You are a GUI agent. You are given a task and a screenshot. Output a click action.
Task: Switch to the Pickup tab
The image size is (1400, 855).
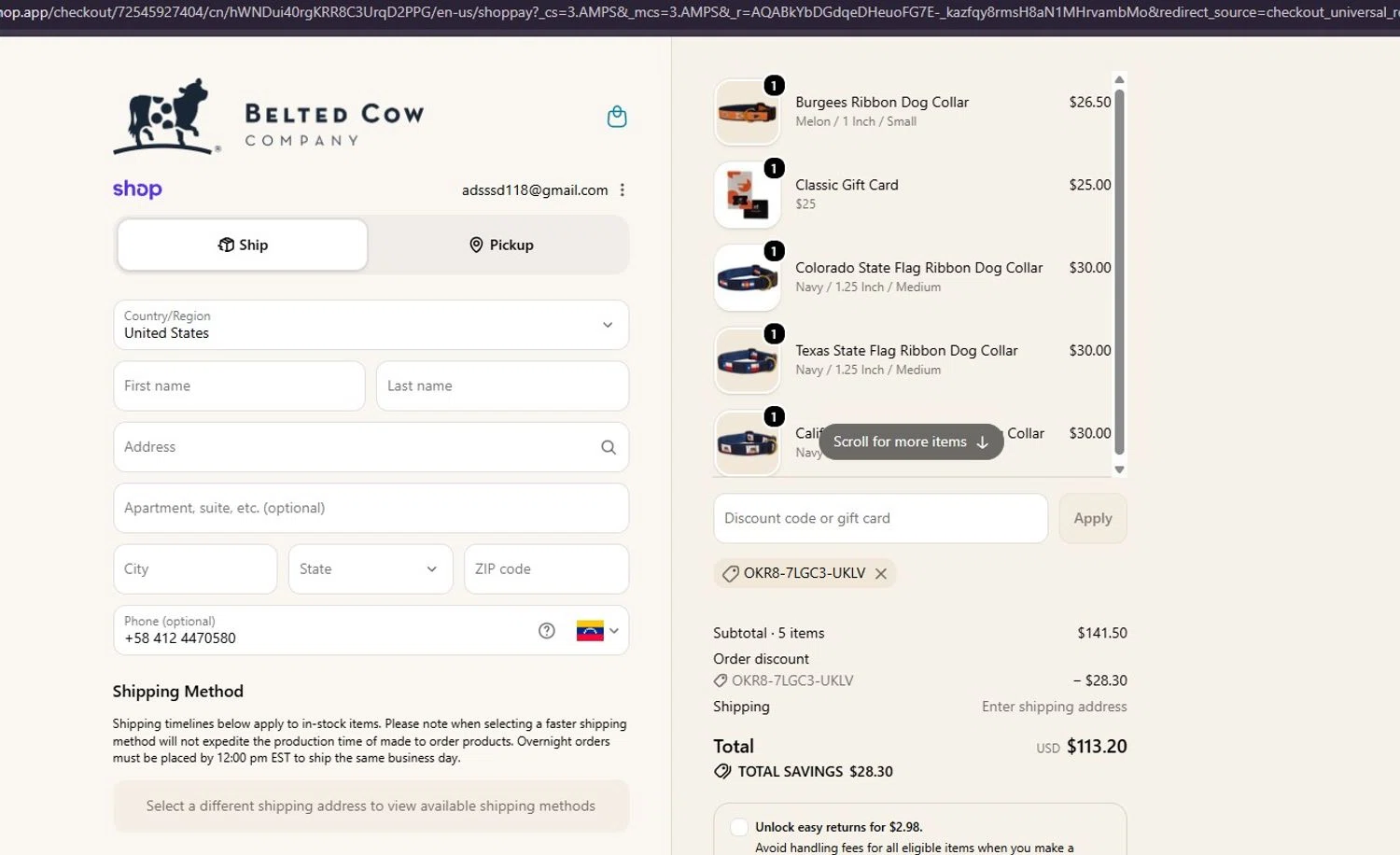[x=501, y=245]
